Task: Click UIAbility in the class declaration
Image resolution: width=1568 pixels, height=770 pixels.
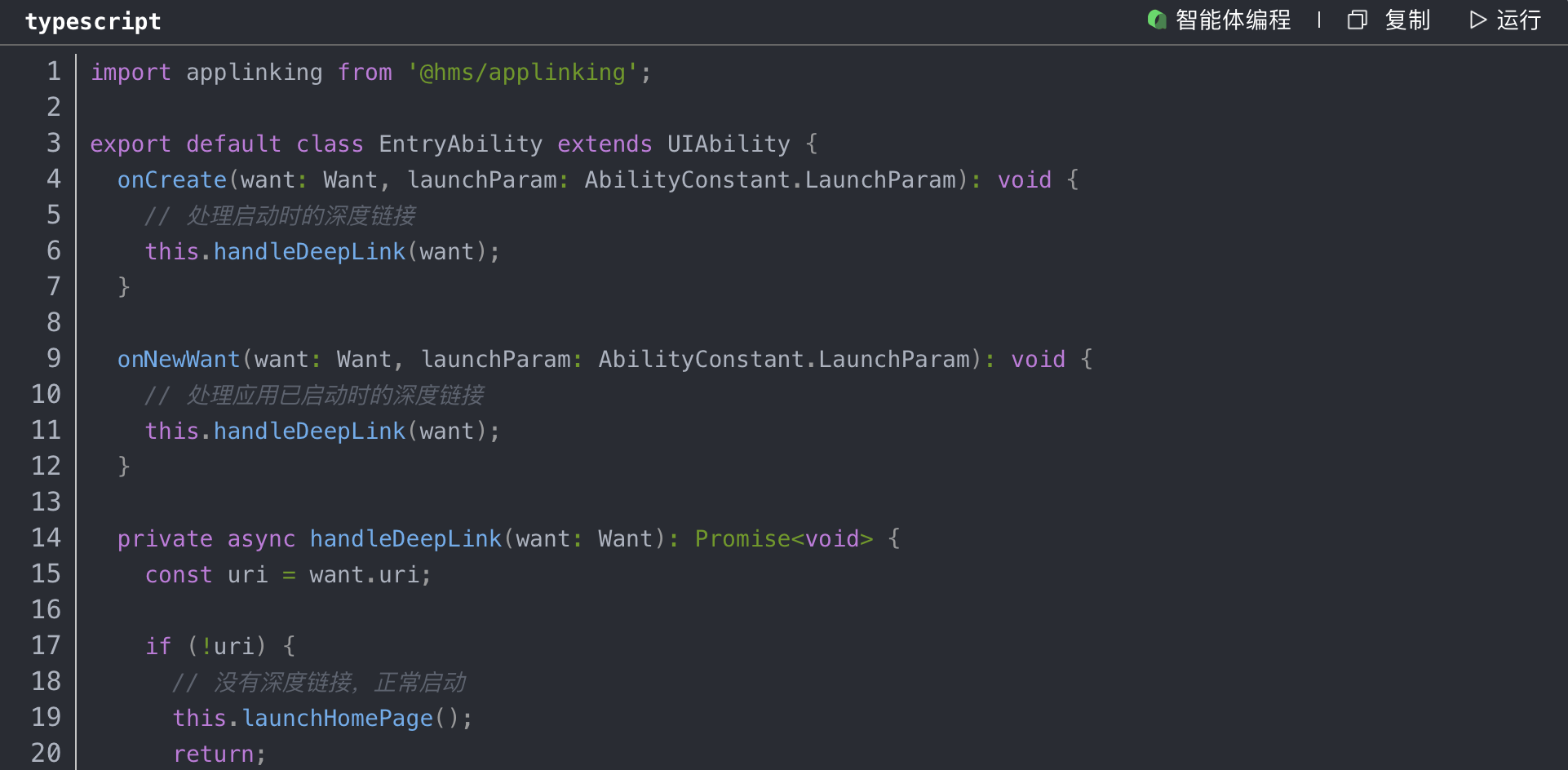Action: 729,144
